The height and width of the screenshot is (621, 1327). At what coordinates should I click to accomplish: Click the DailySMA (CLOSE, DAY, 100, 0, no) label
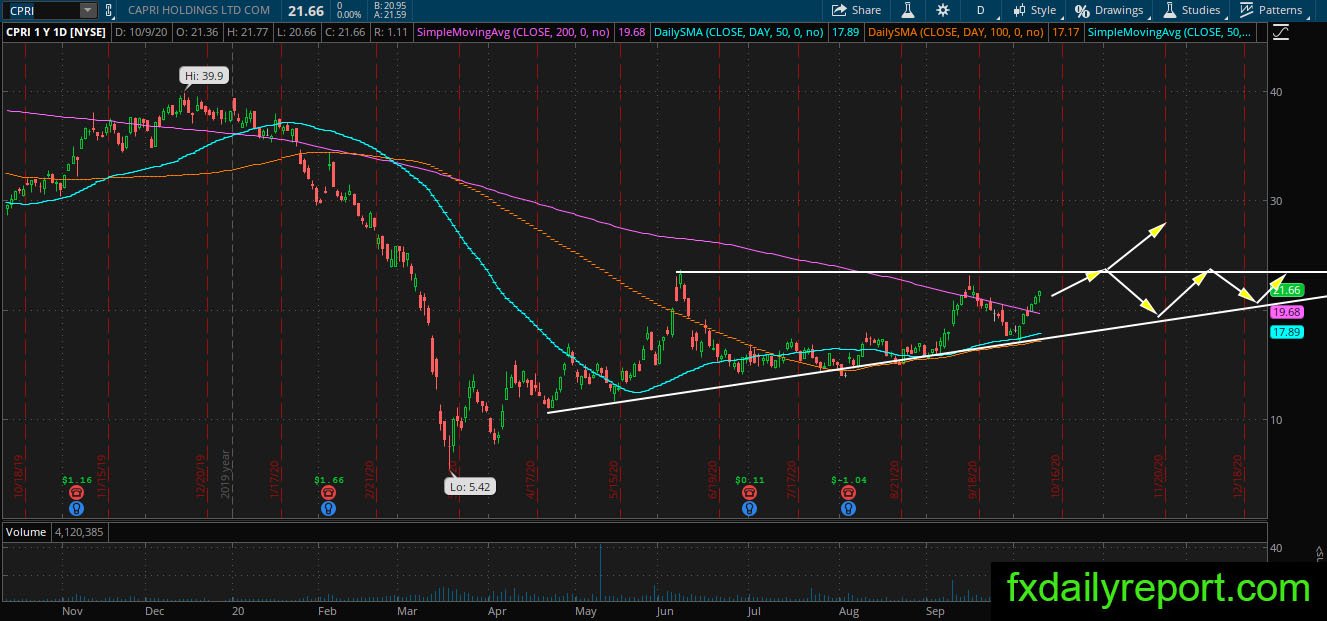pyautogui.click(x=957, y=33)
